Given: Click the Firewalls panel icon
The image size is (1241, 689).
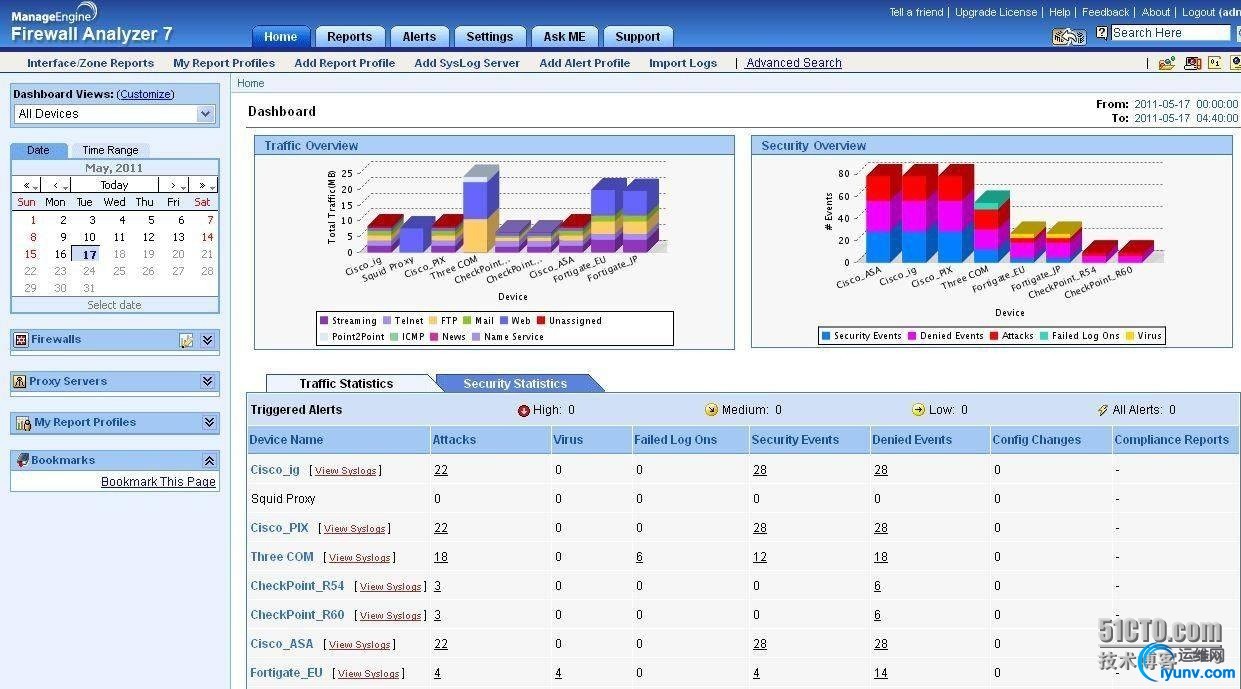Looking at the screenshot, I should pos(21,340).
